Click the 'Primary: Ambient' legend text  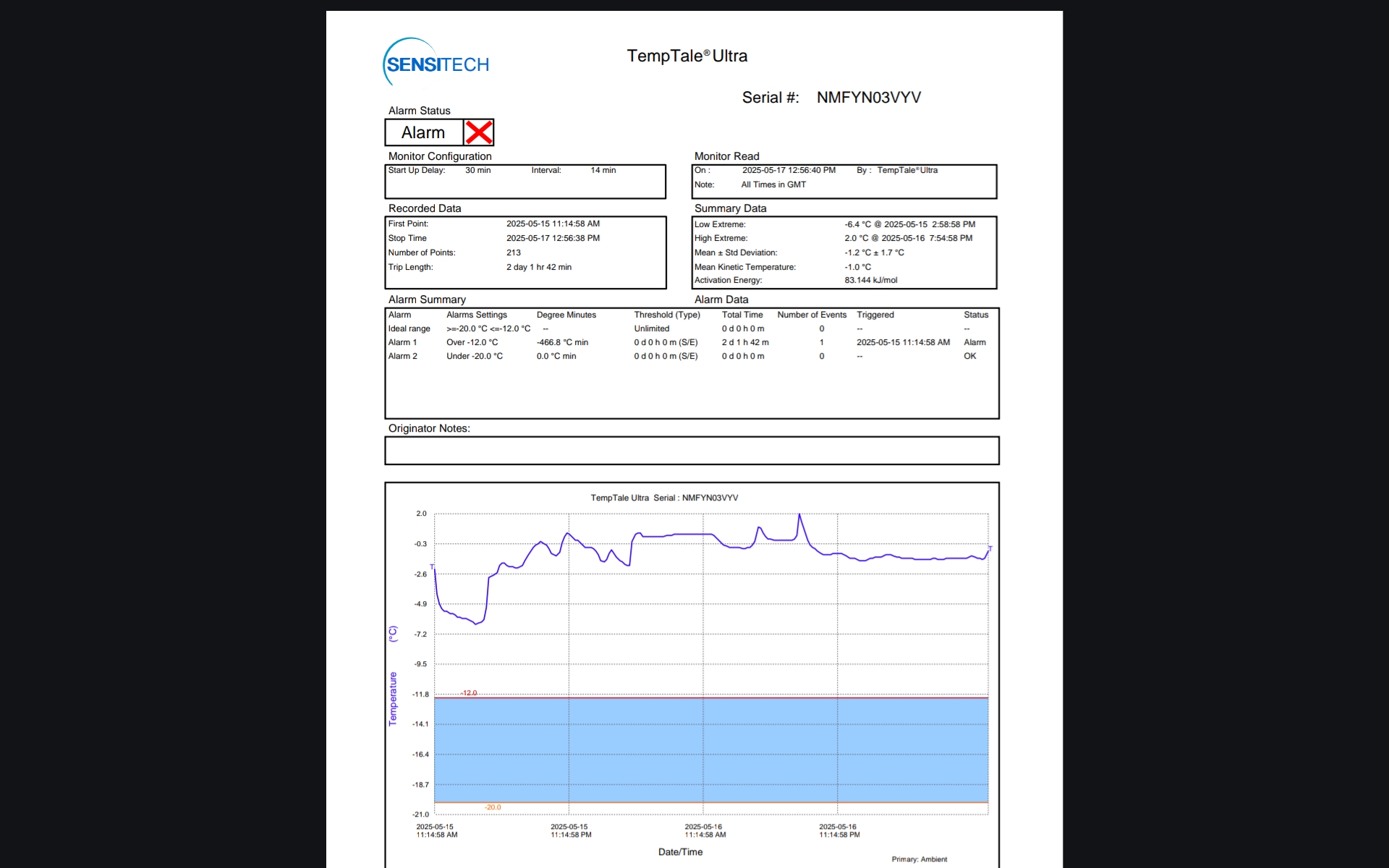919,859
